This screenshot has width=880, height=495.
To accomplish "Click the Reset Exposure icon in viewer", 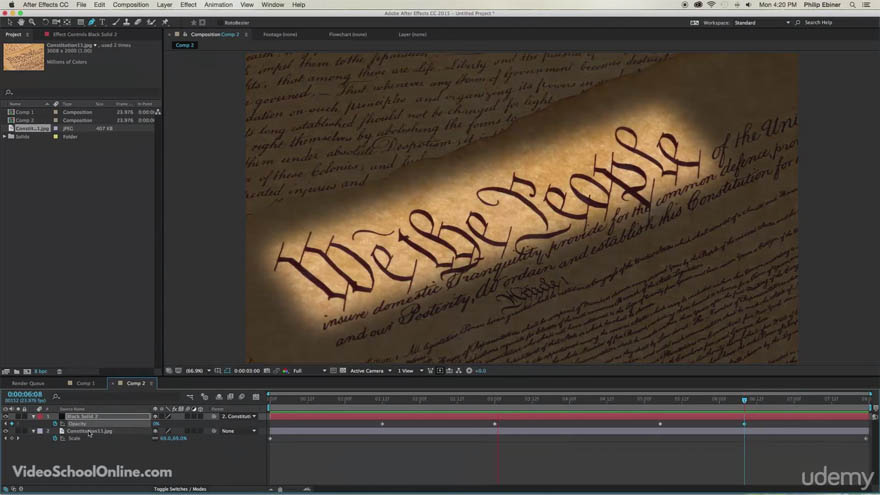I will pos(469,371).
